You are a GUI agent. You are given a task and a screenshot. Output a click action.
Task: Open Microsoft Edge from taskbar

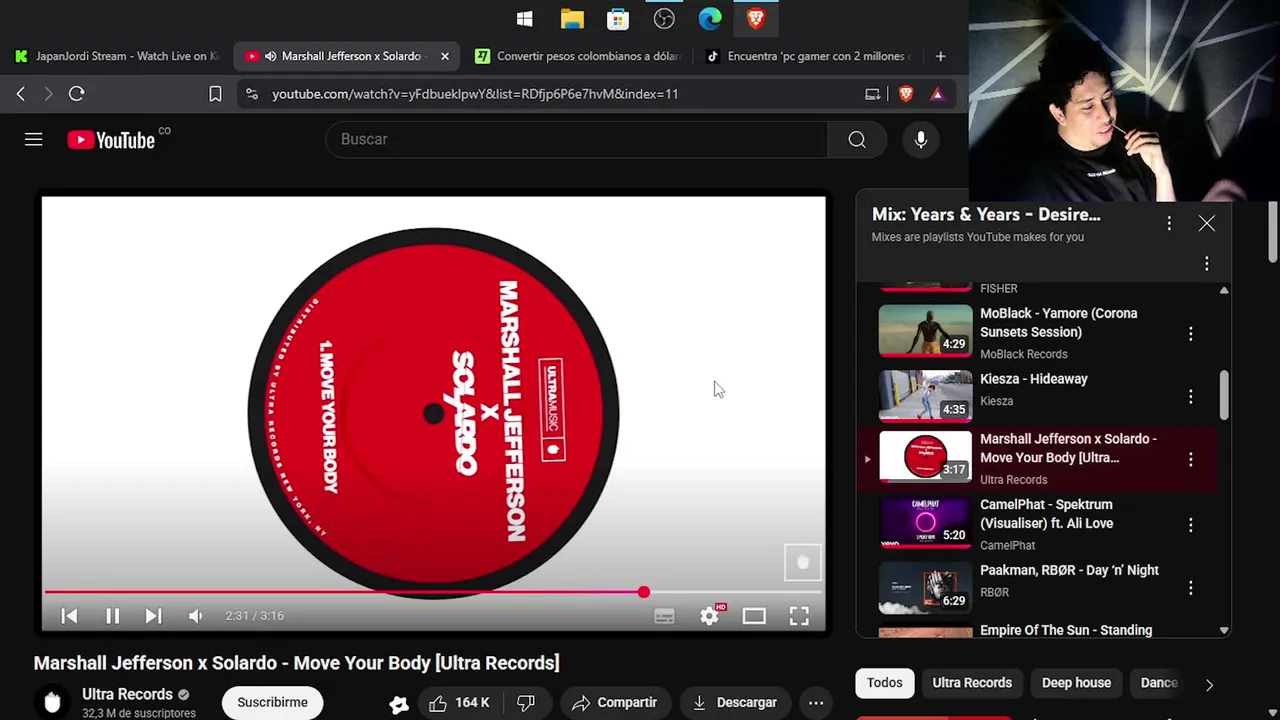710,19
